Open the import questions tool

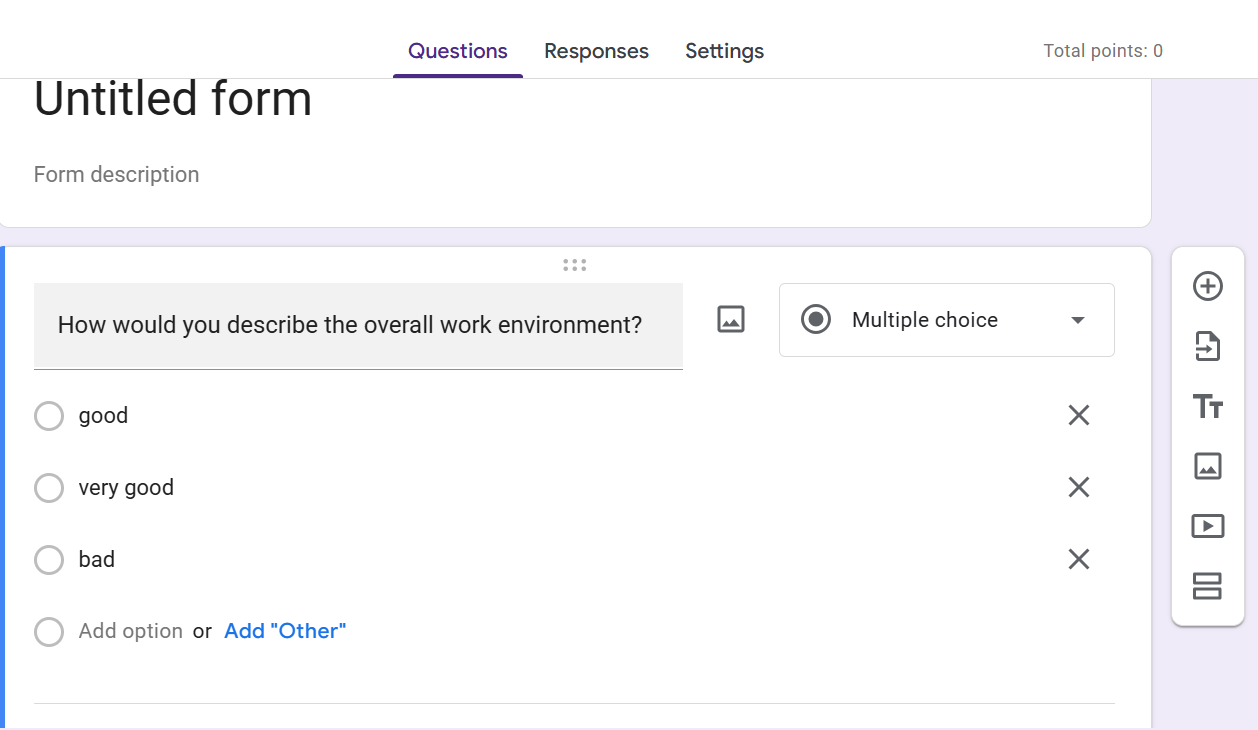pyautogui.click(x=1208, y=347)
